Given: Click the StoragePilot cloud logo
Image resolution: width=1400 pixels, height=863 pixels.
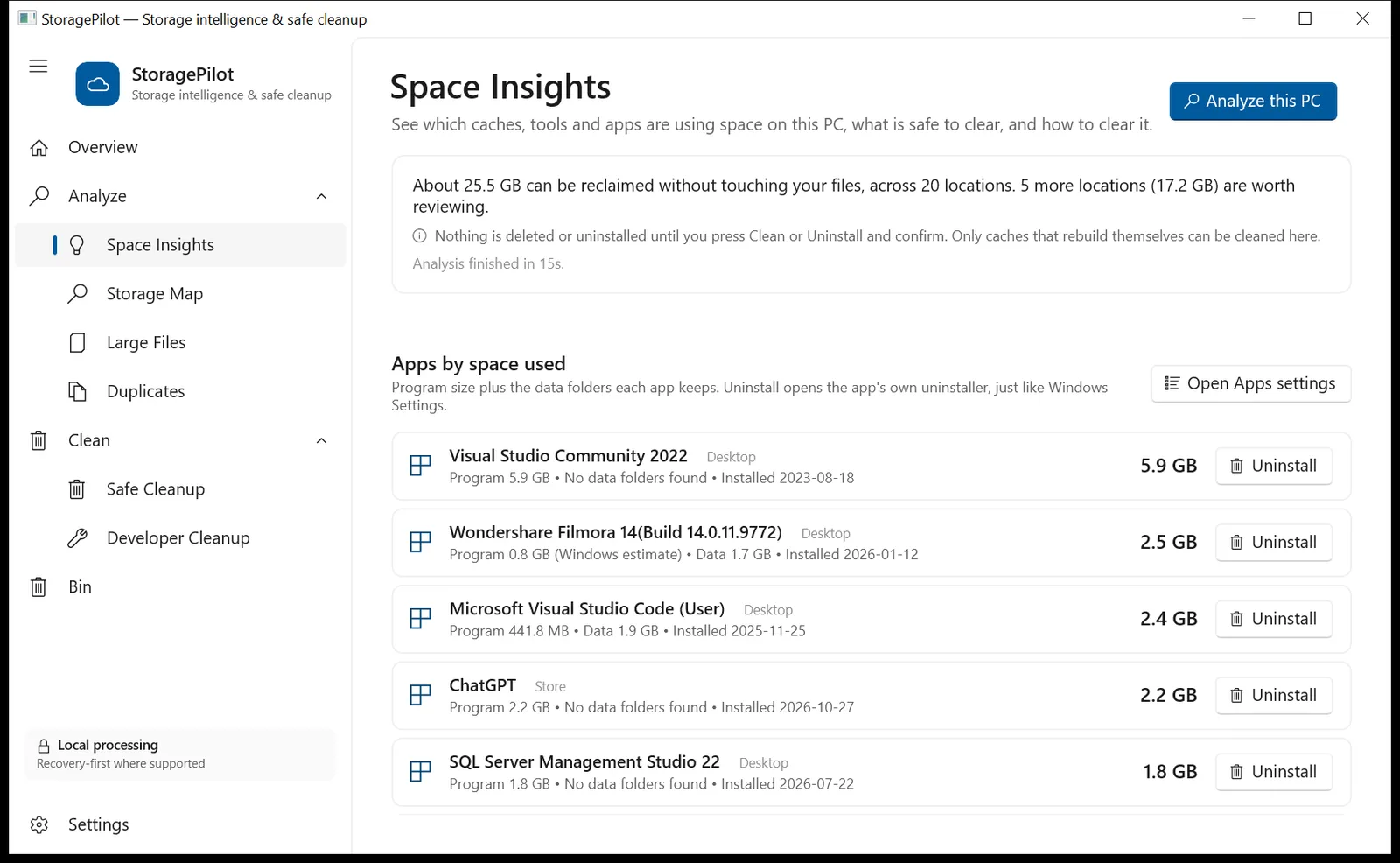Looking at the screenshot, I should tap(98, 84).
